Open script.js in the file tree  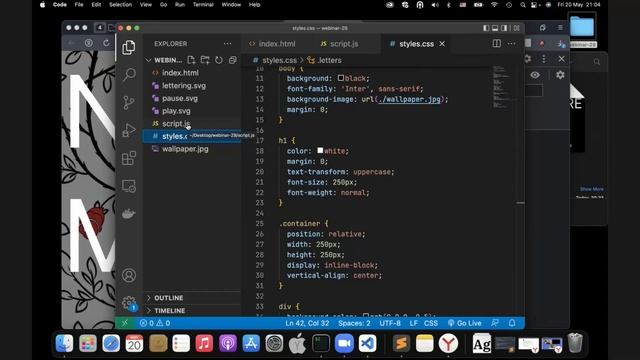click(x=176, y=124)
